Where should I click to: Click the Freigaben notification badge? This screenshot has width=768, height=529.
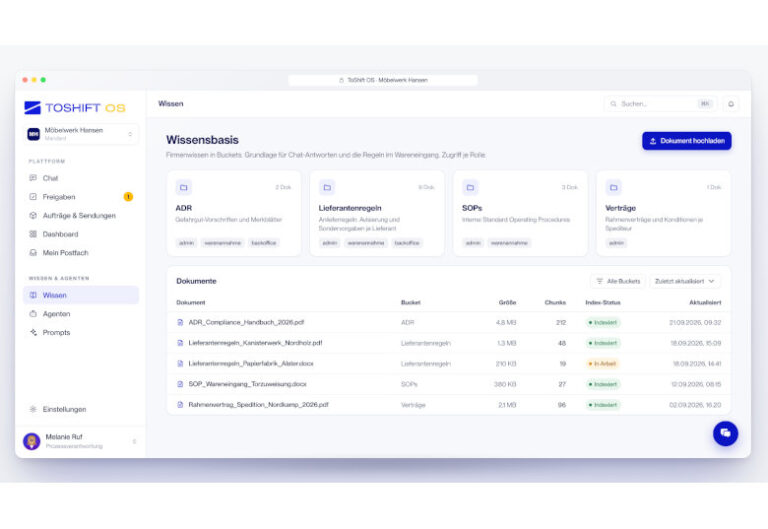pos(128,196)
